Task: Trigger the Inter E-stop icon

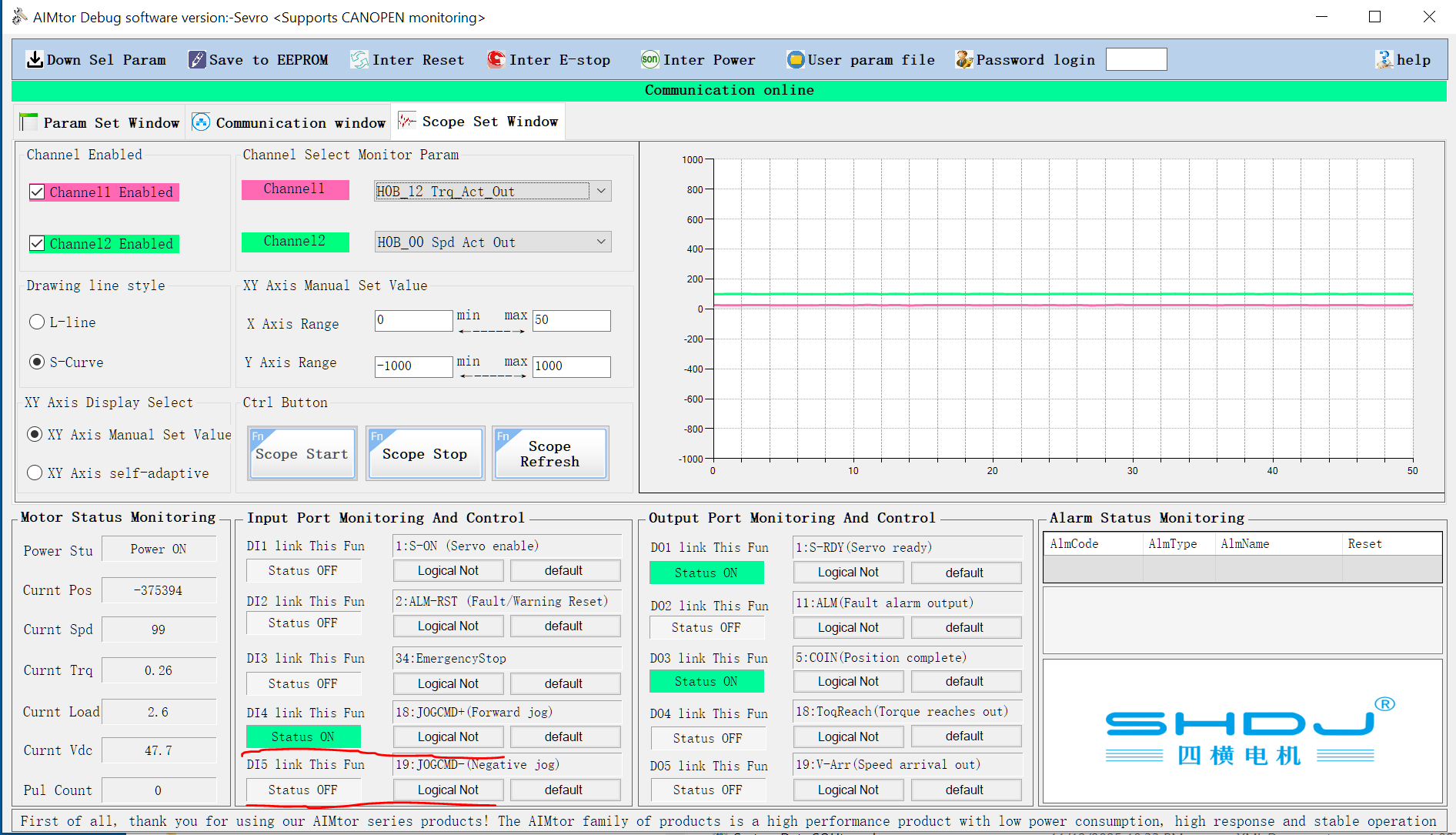Action: tap(496, 60)
